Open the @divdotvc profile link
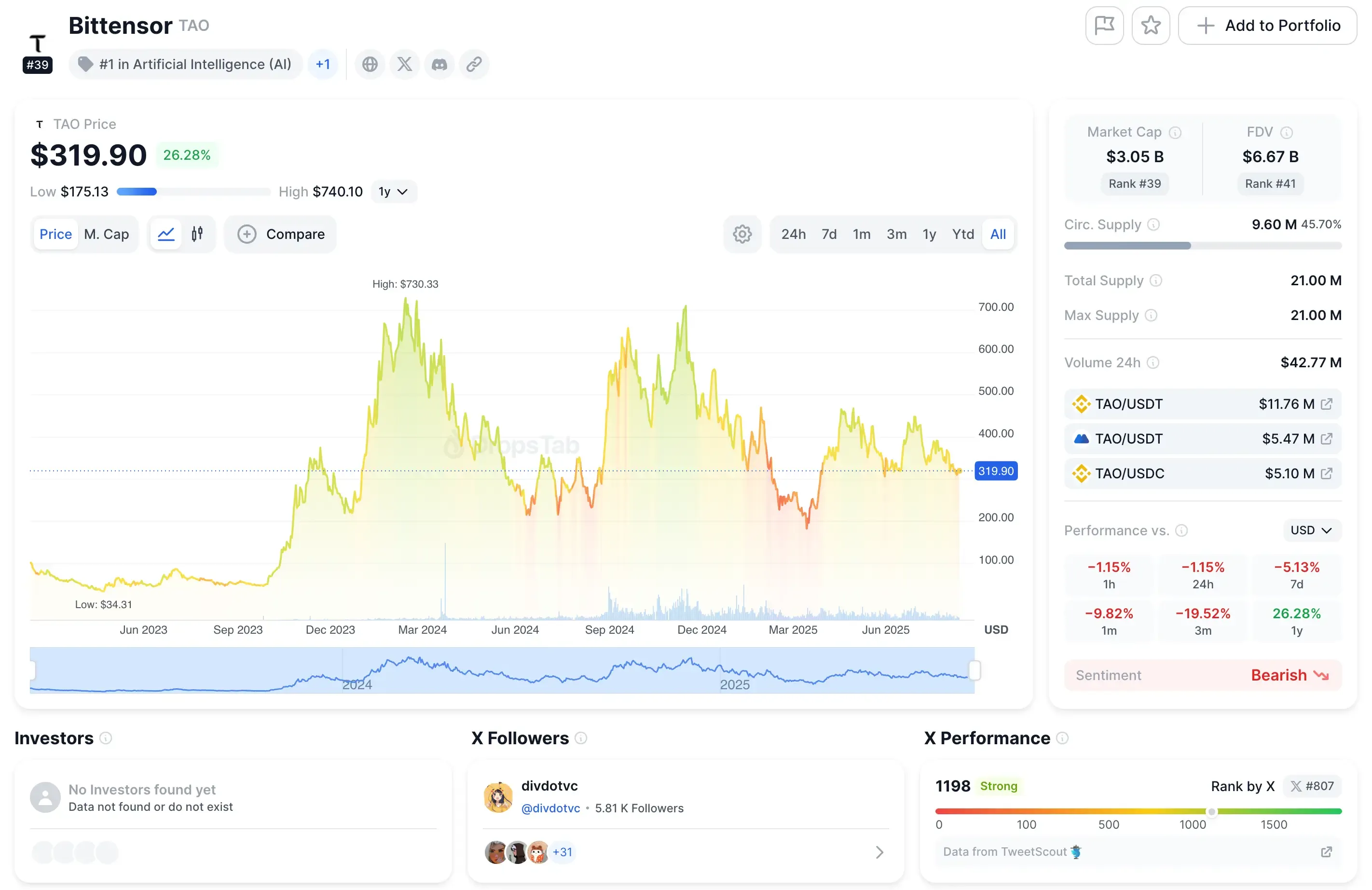Screen dimensions: 1372x890 click(x=550, y=808)
